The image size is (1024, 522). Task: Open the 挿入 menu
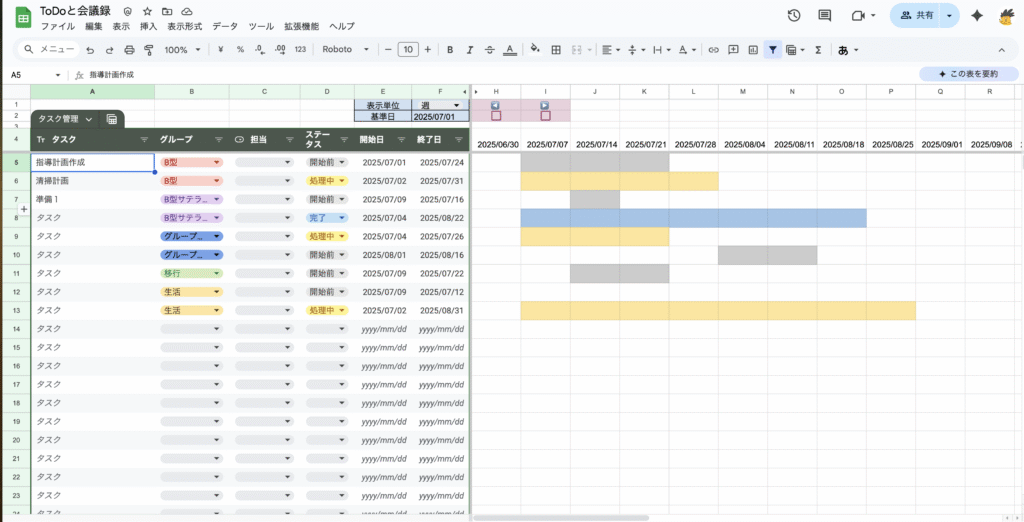click(148, 27)
